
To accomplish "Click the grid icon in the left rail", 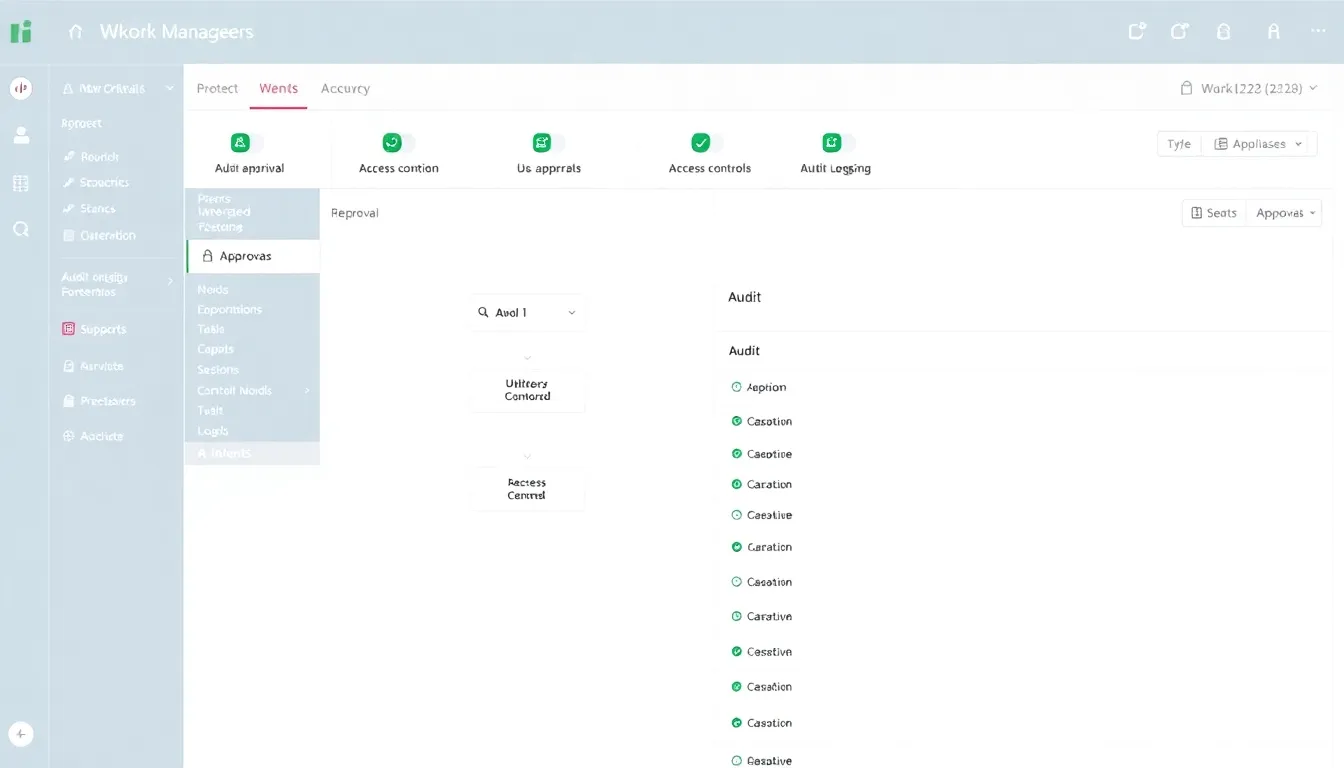I will 20,182.
